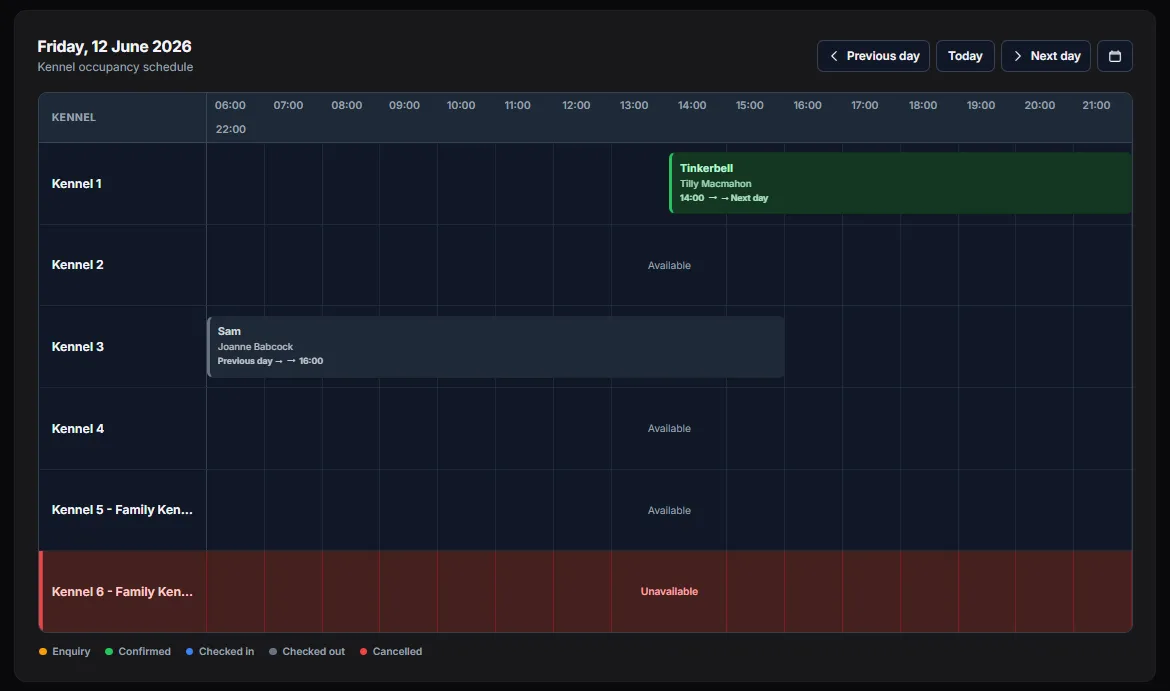Click Unavailable text in Kennel 6 row

pos(669,592)
